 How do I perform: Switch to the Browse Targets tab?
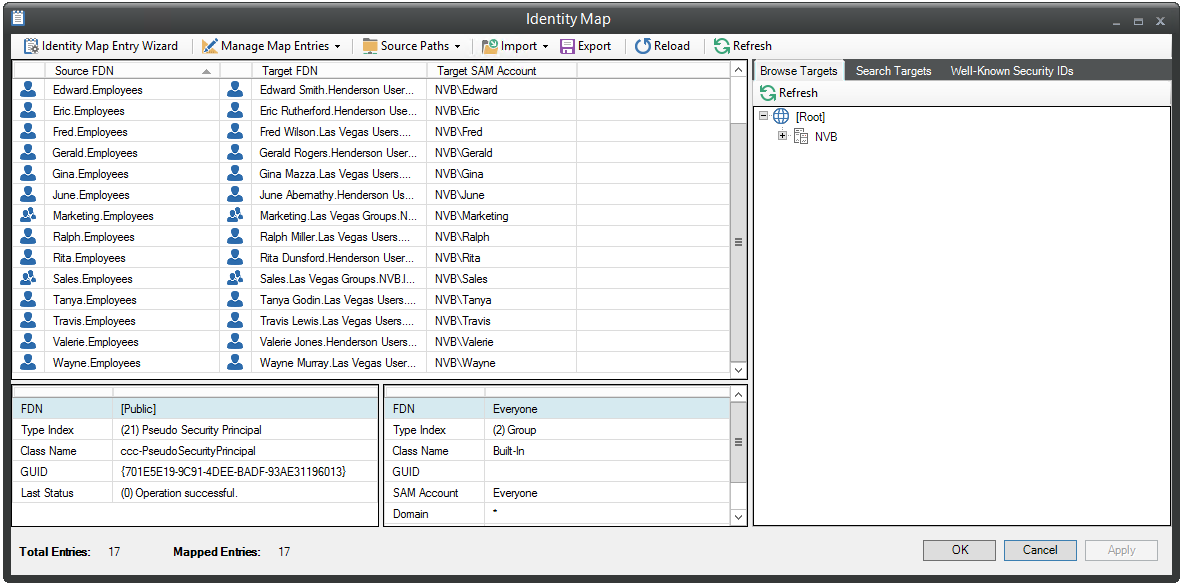798,71
